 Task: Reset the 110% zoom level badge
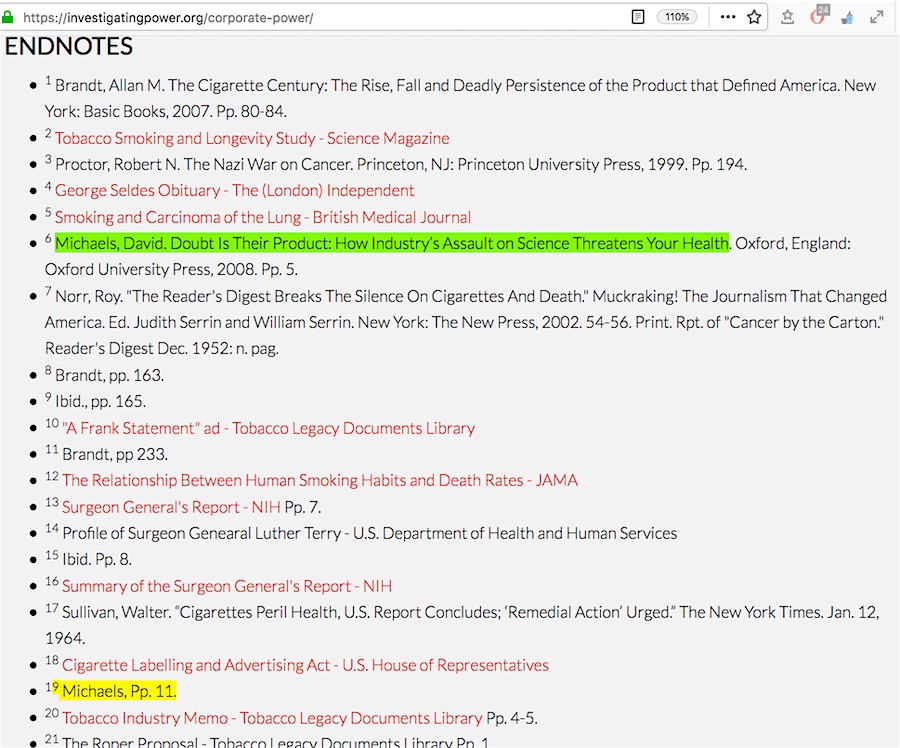677,17
